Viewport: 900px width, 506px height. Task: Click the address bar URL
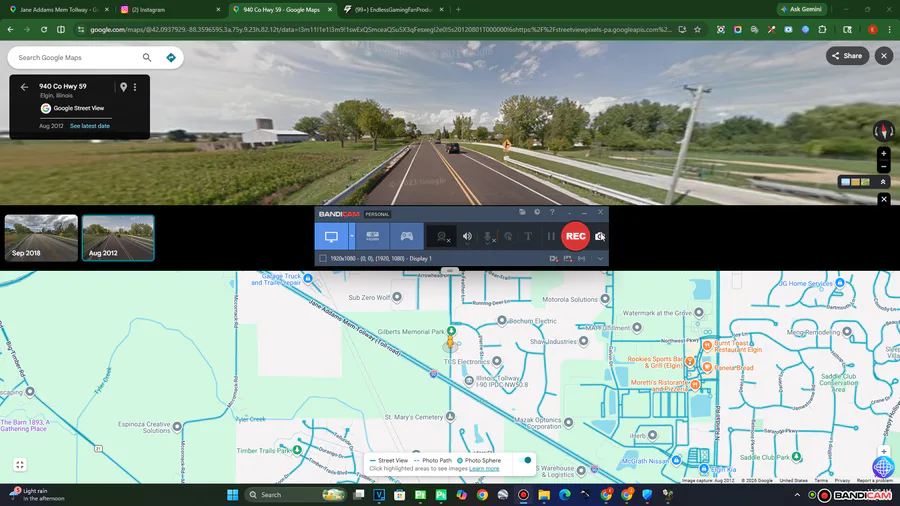[381, 29]
